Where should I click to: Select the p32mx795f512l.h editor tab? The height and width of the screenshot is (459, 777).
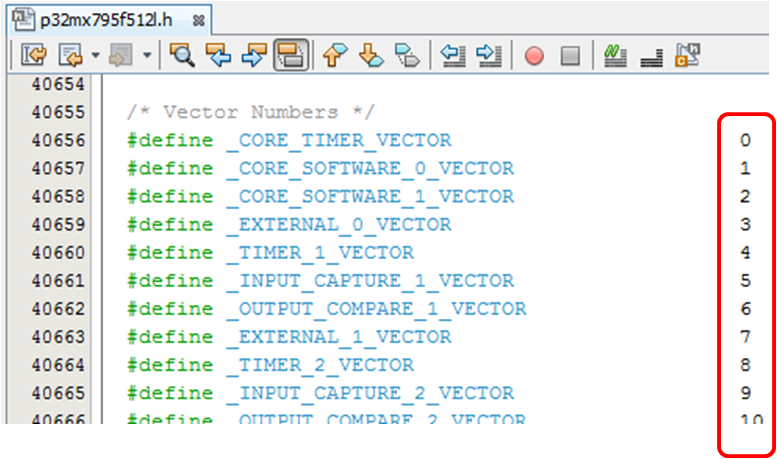[109, 20]
